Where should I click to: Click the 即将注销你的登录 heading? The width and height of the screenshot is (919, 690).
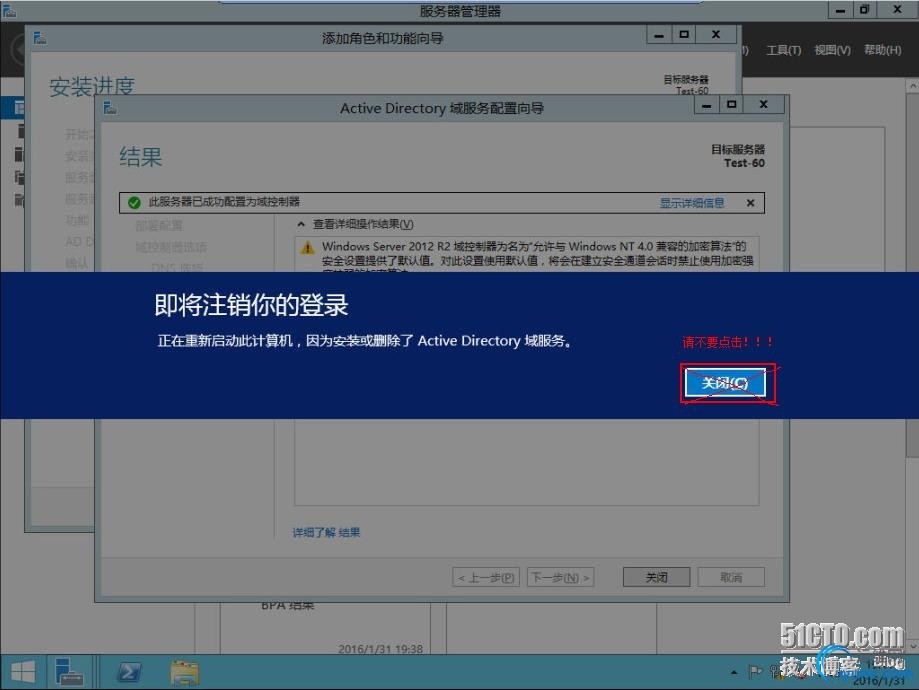click(251, 305)
